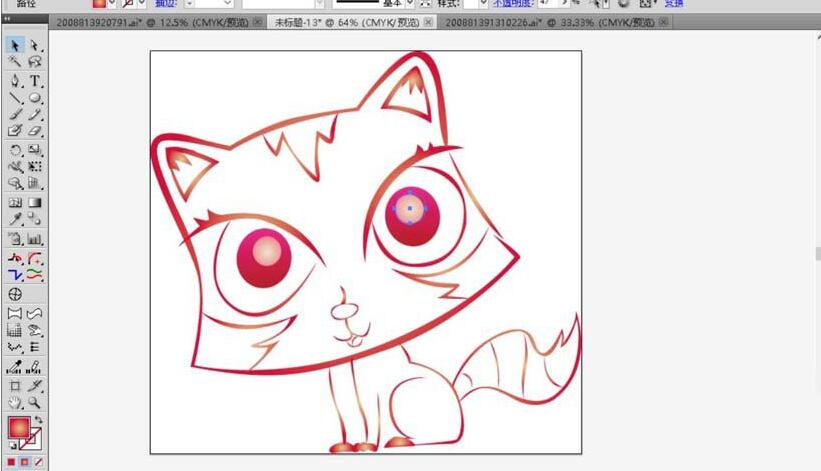Activate the Type (T) tool
Screen dimensions: 821x471
point(35,81)
